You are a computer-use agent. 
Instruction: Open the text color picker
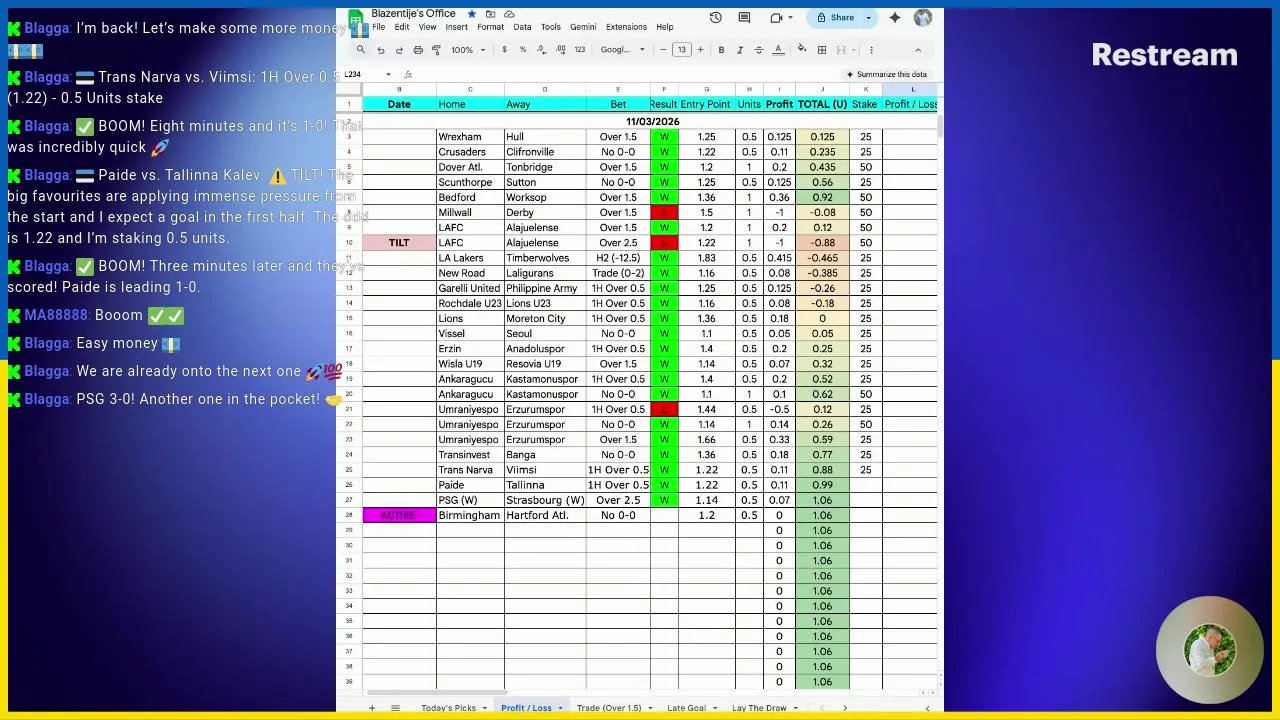click(x=777, y=50)
